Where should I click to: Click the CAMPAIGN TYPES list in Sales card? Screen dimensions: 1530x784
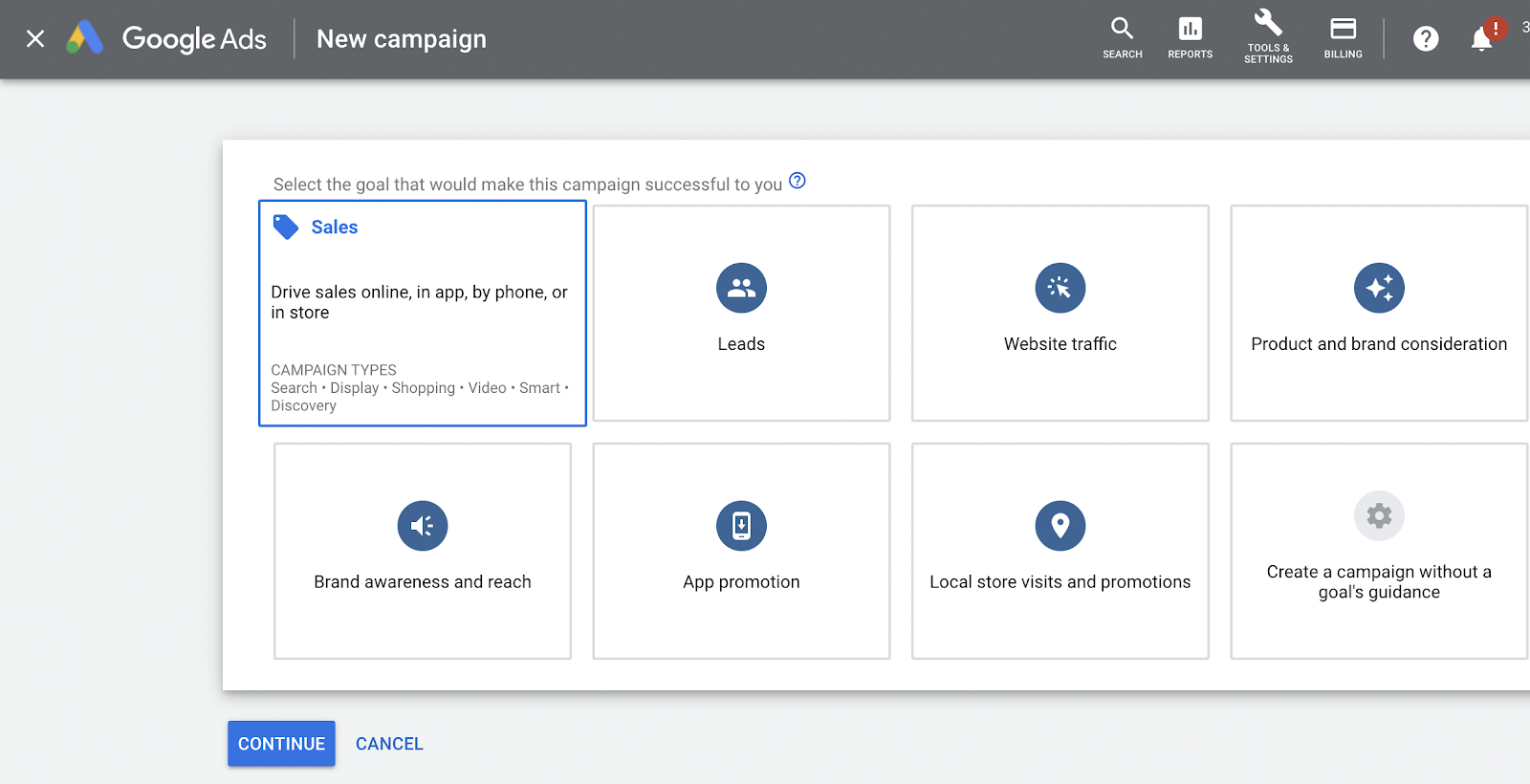coord(420,388)
